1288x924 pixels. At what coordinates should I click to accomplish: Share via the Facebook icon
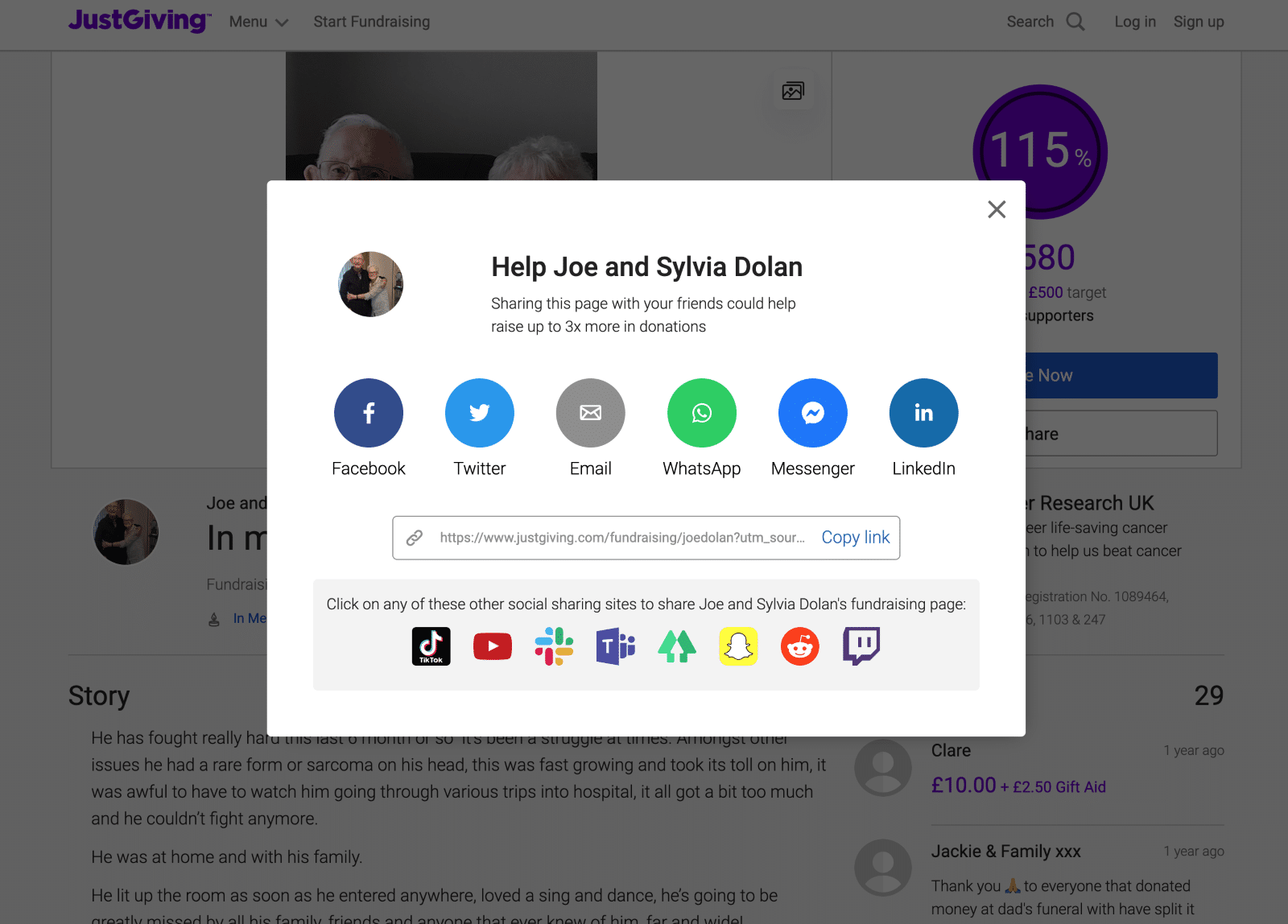pyautogui.click(x=369, y=413)
